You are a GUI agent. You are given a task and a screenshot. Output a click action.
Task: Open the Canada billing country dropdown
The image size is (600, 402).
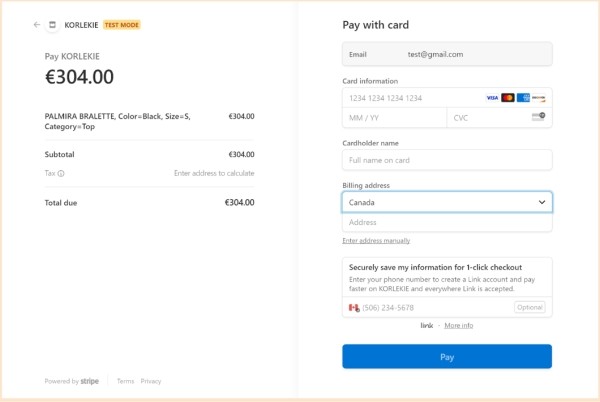click(447, 202)
